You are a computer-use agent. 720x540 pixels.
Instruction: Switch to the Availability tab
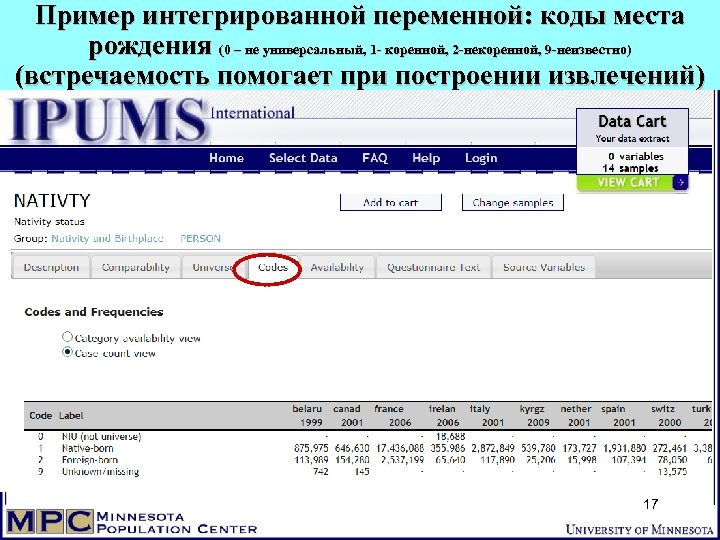pyautogui.click(x=337, y=267)
